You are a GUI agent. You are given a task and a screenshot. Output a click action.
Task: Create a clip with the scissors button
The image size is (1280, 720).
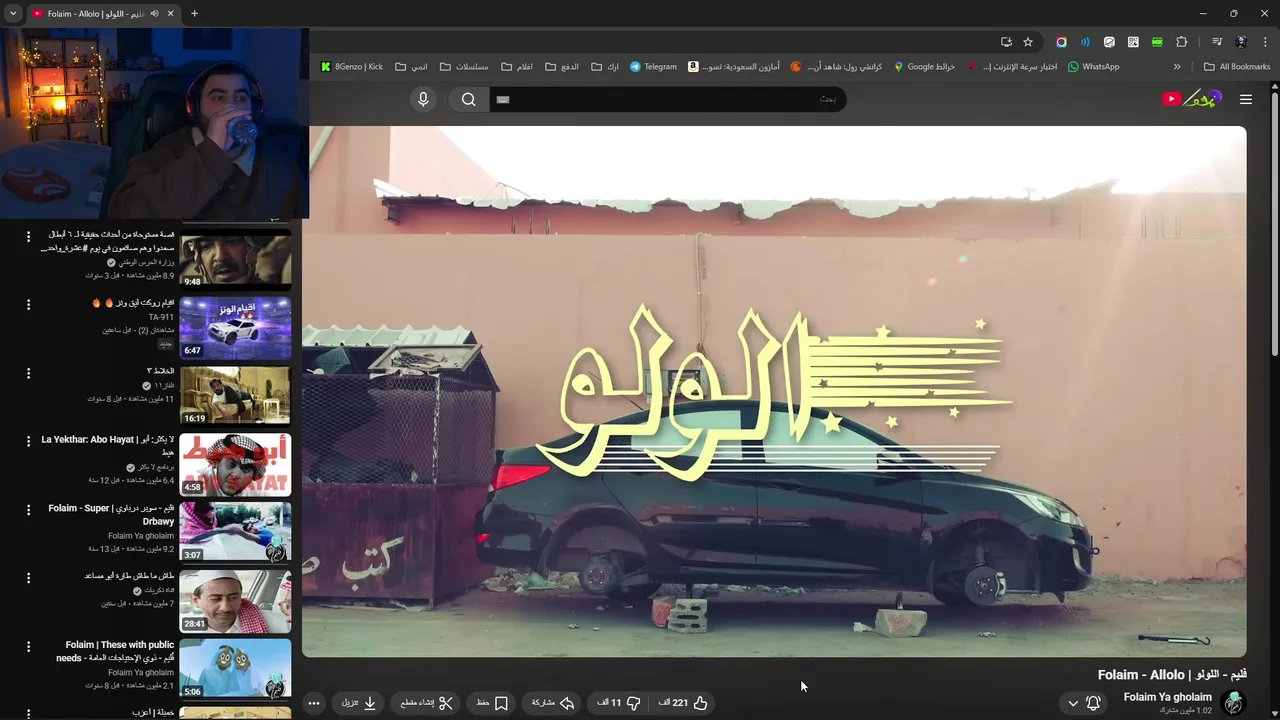tap(427, 703)
